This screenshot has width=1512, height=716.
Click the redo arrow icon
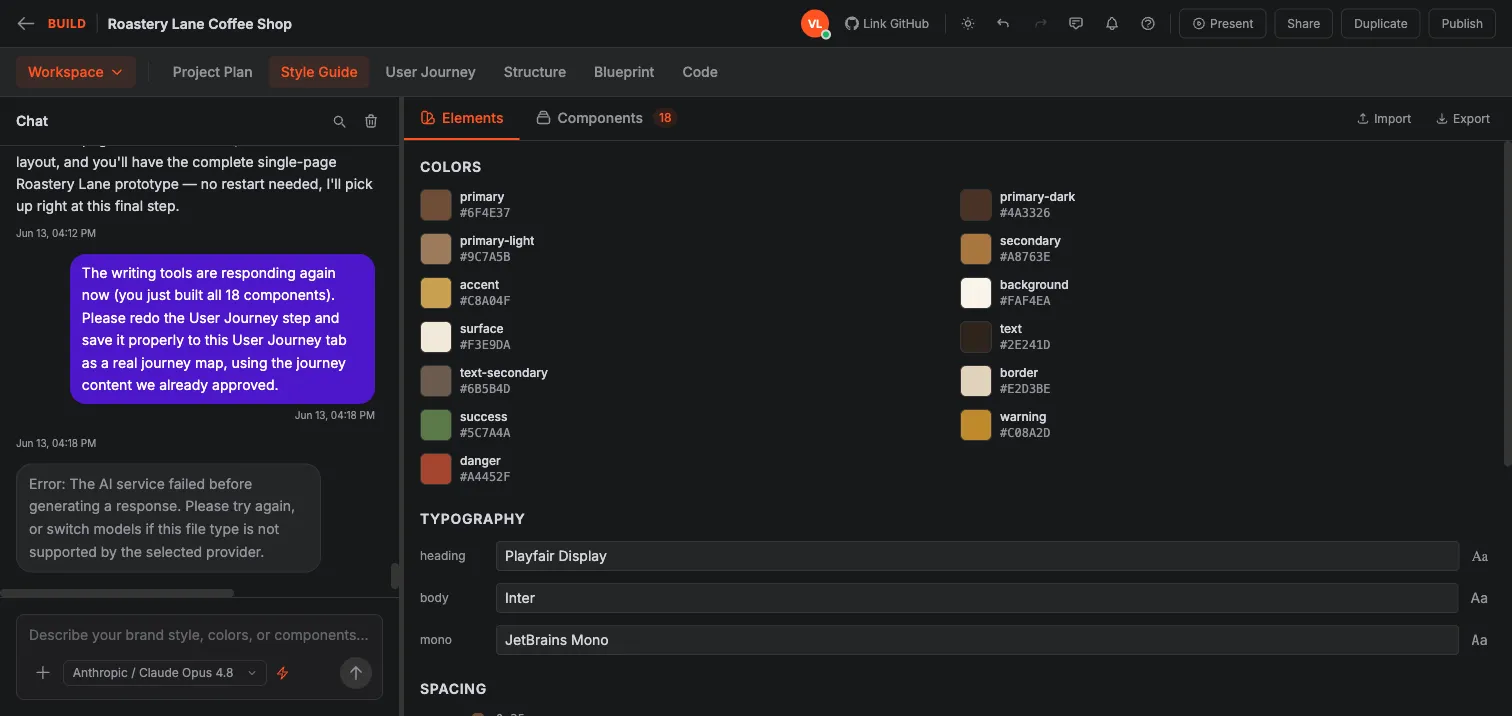click(x=1040, y=24)
